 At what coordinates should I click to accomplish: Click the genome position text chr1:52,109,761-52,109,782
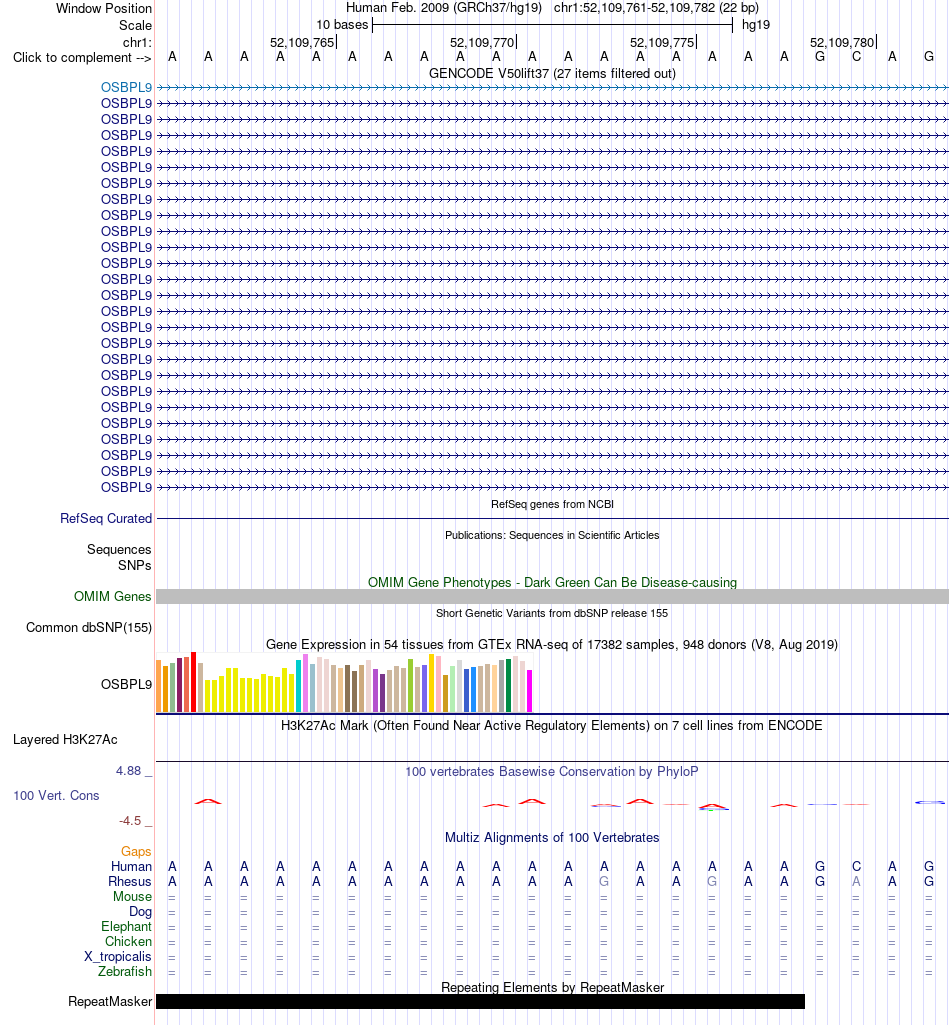(633, 8)
